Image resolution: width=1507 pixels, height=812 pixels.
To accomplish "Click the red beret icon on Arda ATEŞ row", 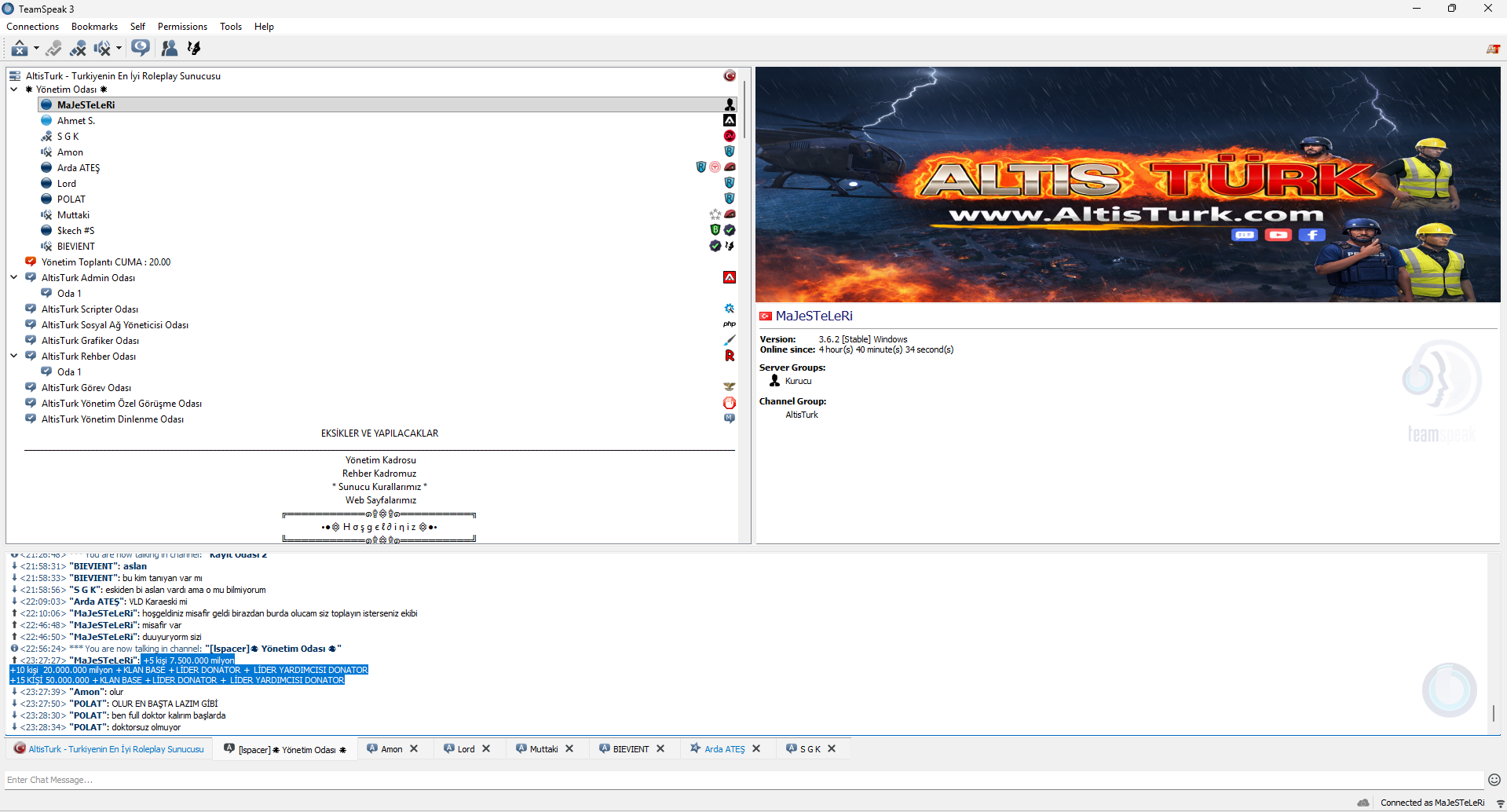I will [x=730, y=167].
